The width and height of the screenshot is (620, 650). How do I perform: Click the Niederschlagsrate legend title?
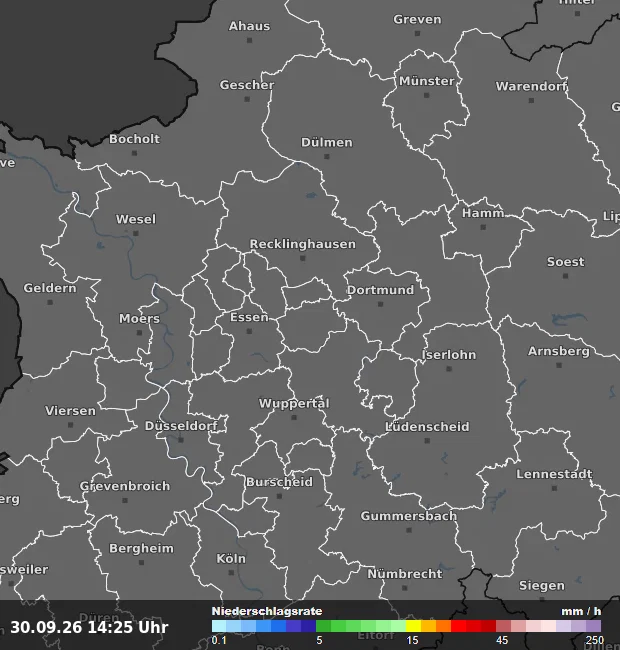(267, 611)
